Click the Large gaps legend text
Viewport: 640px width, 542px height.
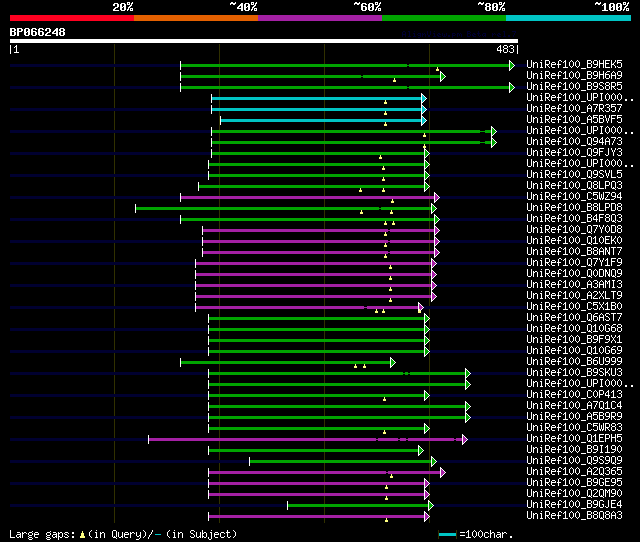(123, 534)
